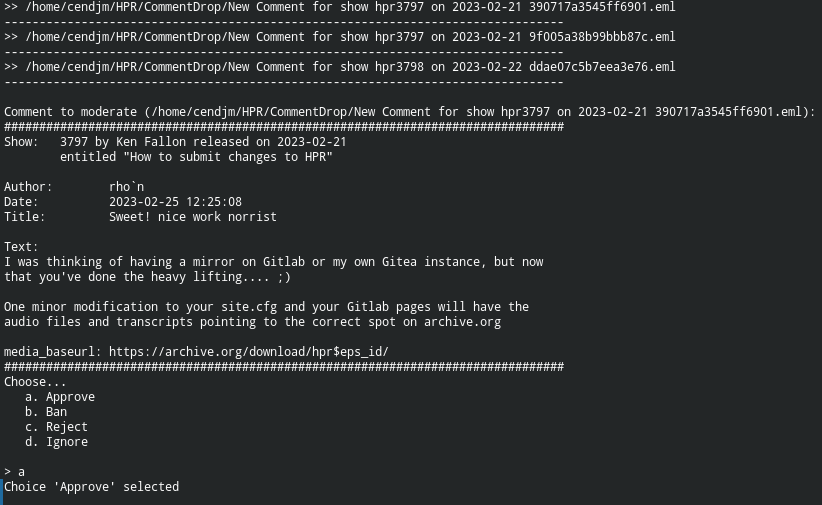Click the 'Comment to moderate' header line
The height and width of the screenshot is (505, 822).
tap(409, 112)
